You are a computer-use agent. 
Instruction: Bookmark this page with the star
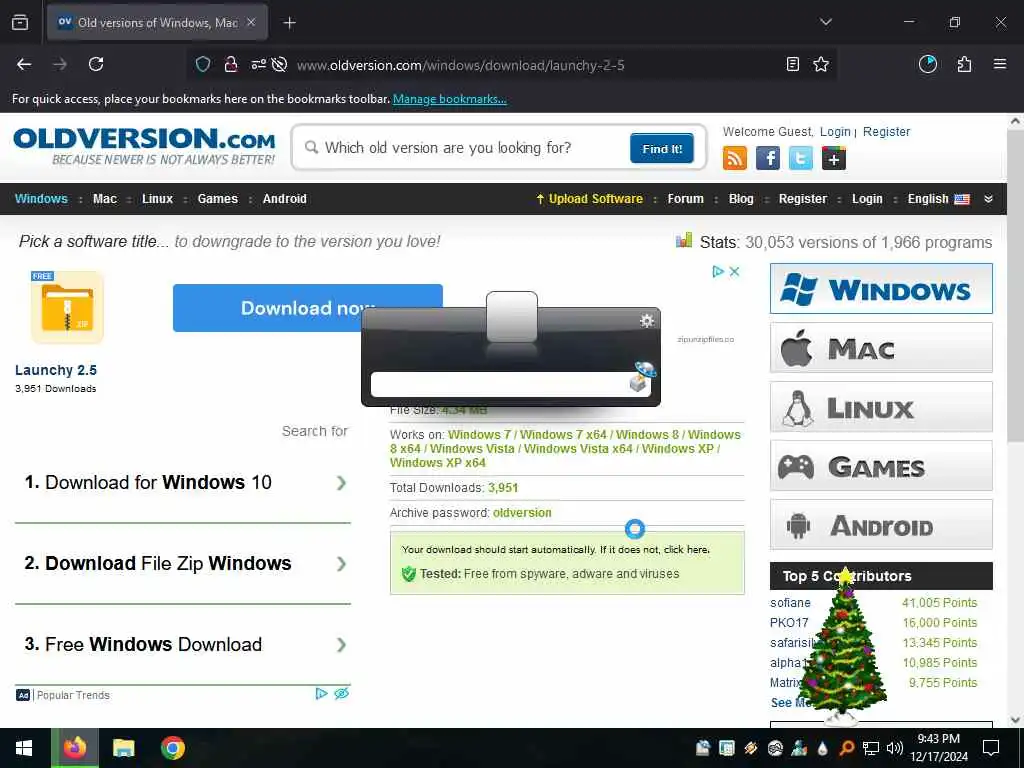click(821, 64)
